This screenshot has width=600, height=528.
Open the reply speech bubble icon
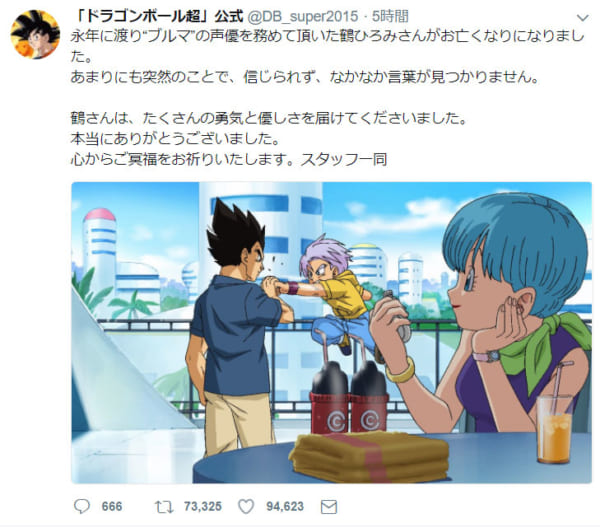tap(82, 507)
